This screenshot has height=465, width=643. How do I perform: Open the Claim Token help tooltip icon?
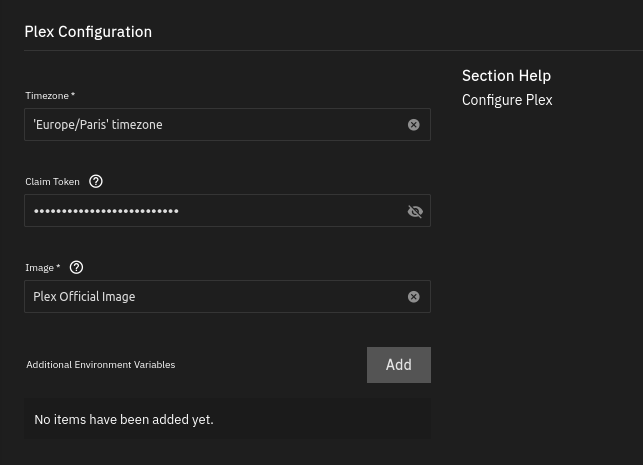(96, 182)
